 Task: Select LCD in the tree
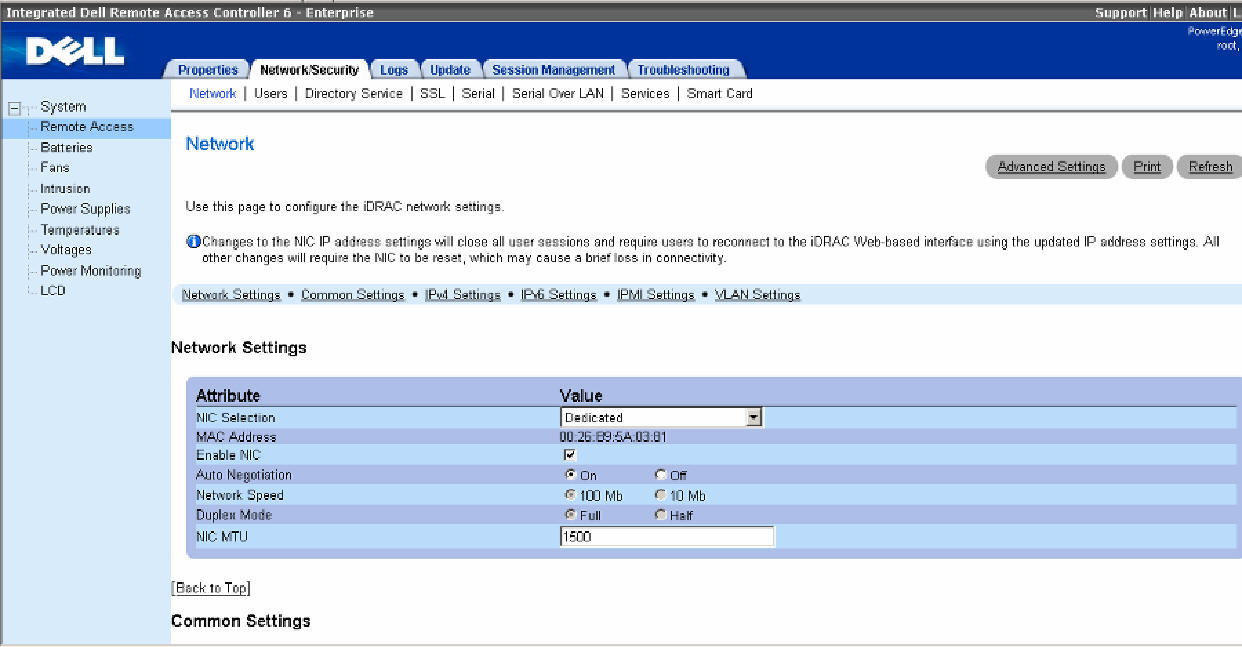tap(53, 291)
